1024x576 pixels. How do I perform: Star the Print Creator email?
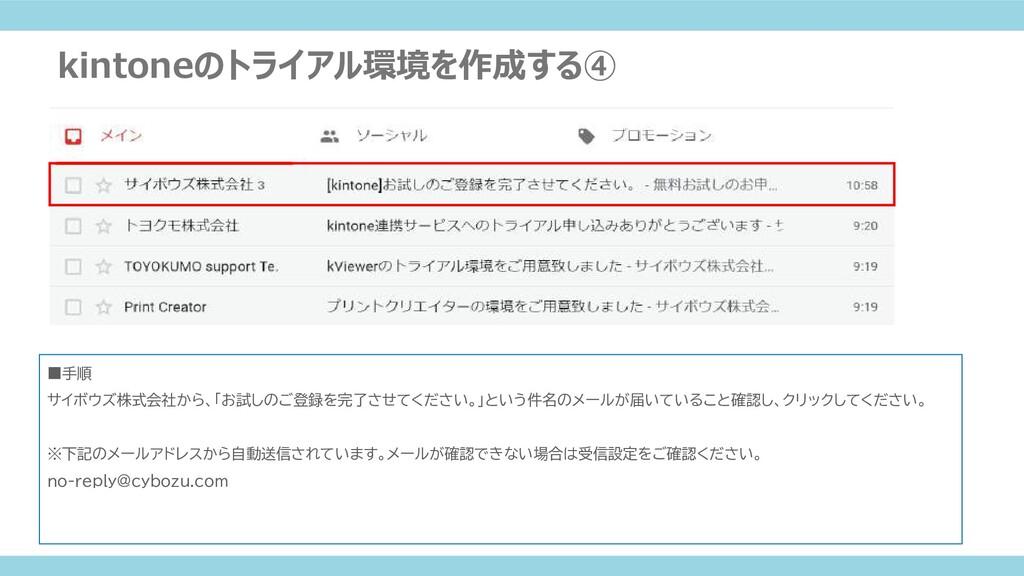click(x=103, y=307)
